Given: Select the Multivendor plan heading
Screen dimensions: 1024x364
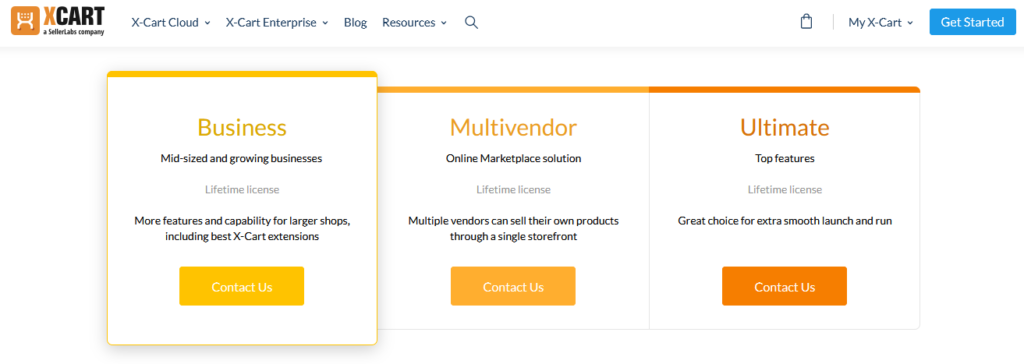Looking at the screenshot, I should 513,127.
